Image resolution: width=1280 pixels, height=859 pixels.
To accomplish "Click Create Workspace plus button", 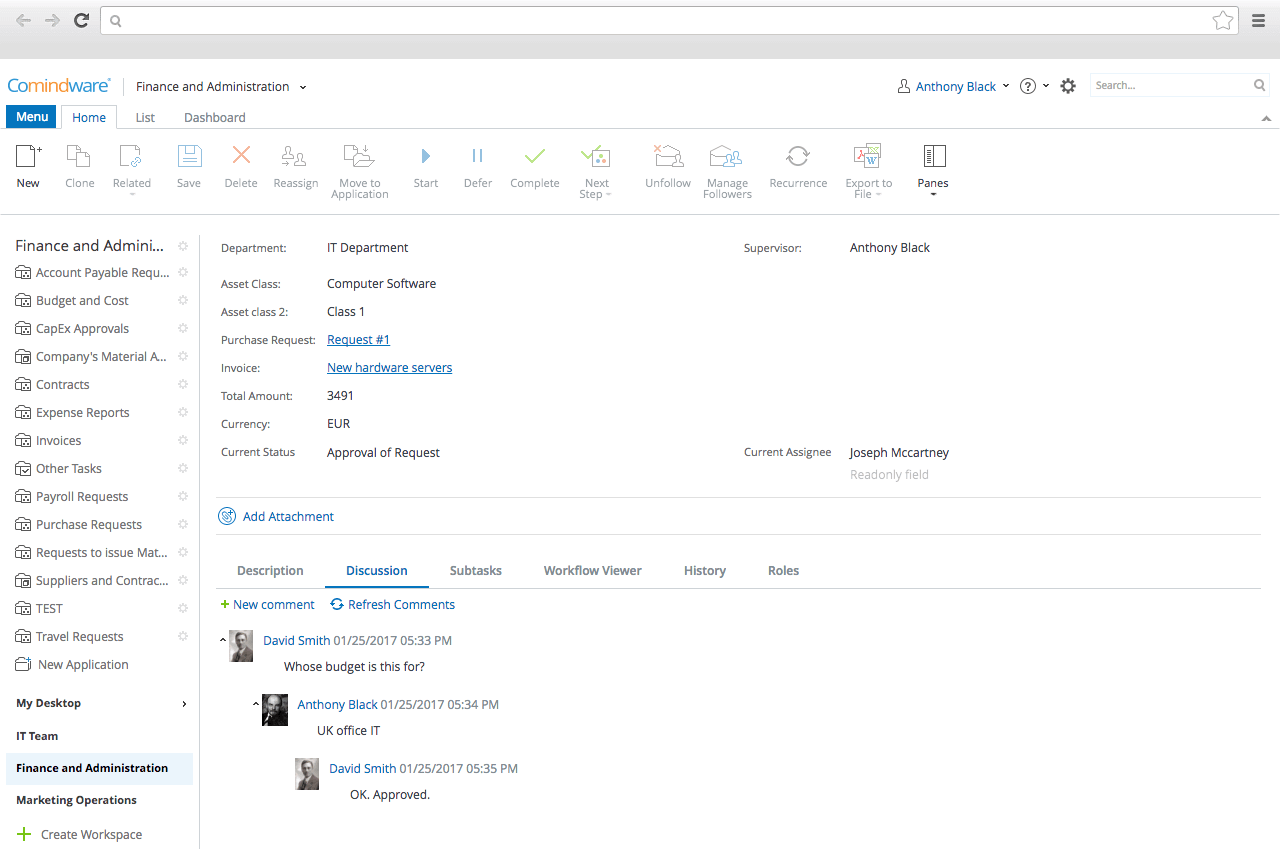I will [x=25, y=834].
